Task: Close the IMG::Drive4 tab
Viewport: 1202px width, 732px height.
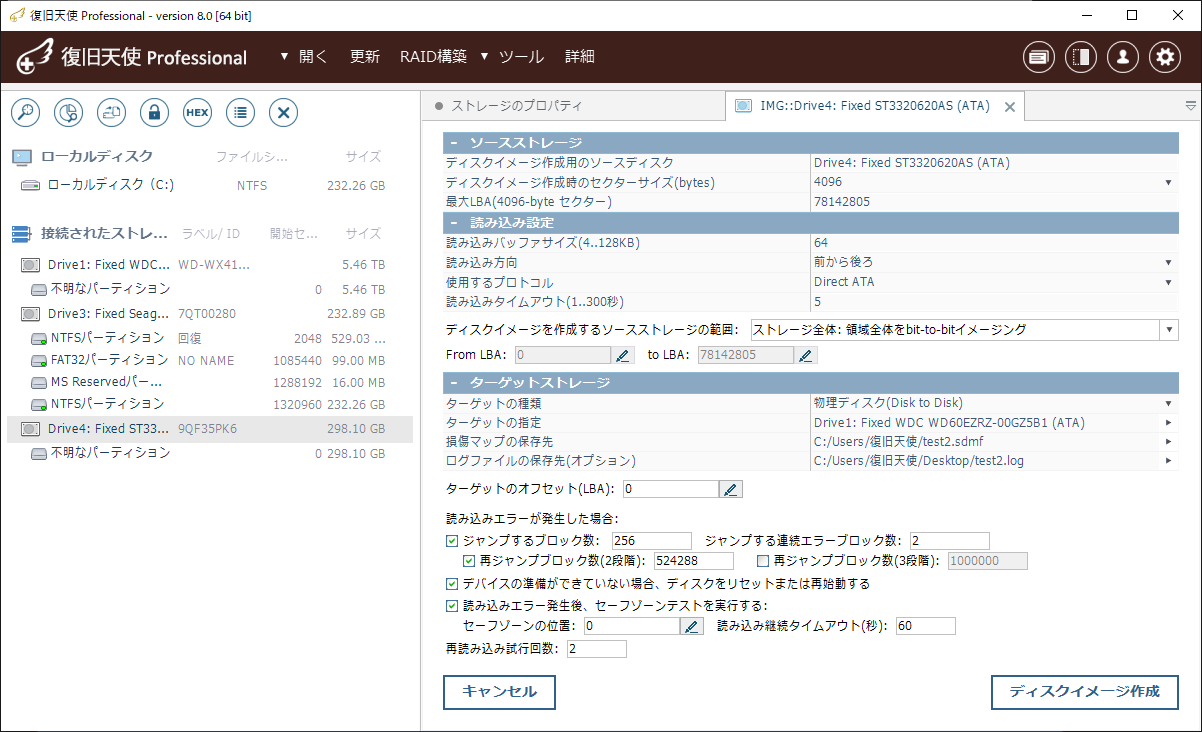Action: (x=1009, y=106)
